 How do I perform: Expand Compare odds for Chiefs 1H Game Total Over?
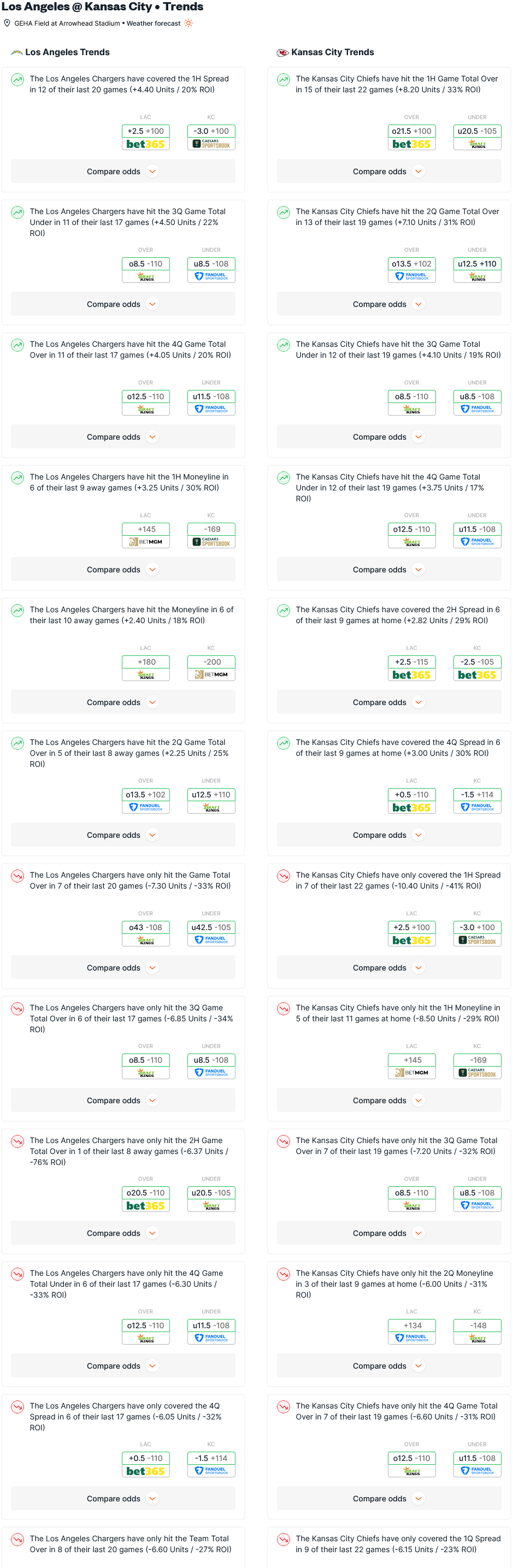pyautogui.click(x=389, y=171)
